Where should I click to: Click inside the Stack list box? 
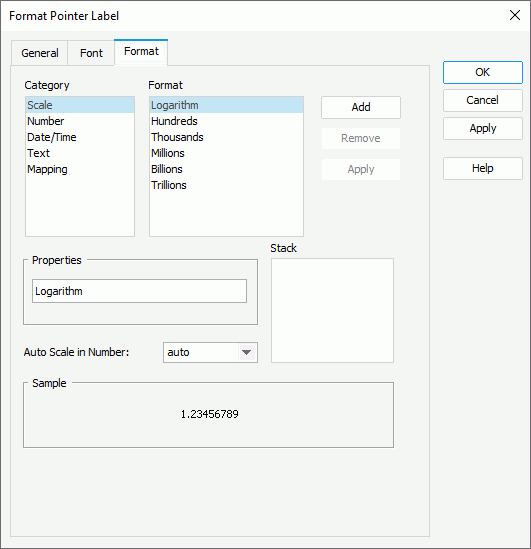[x=332, y=311]
